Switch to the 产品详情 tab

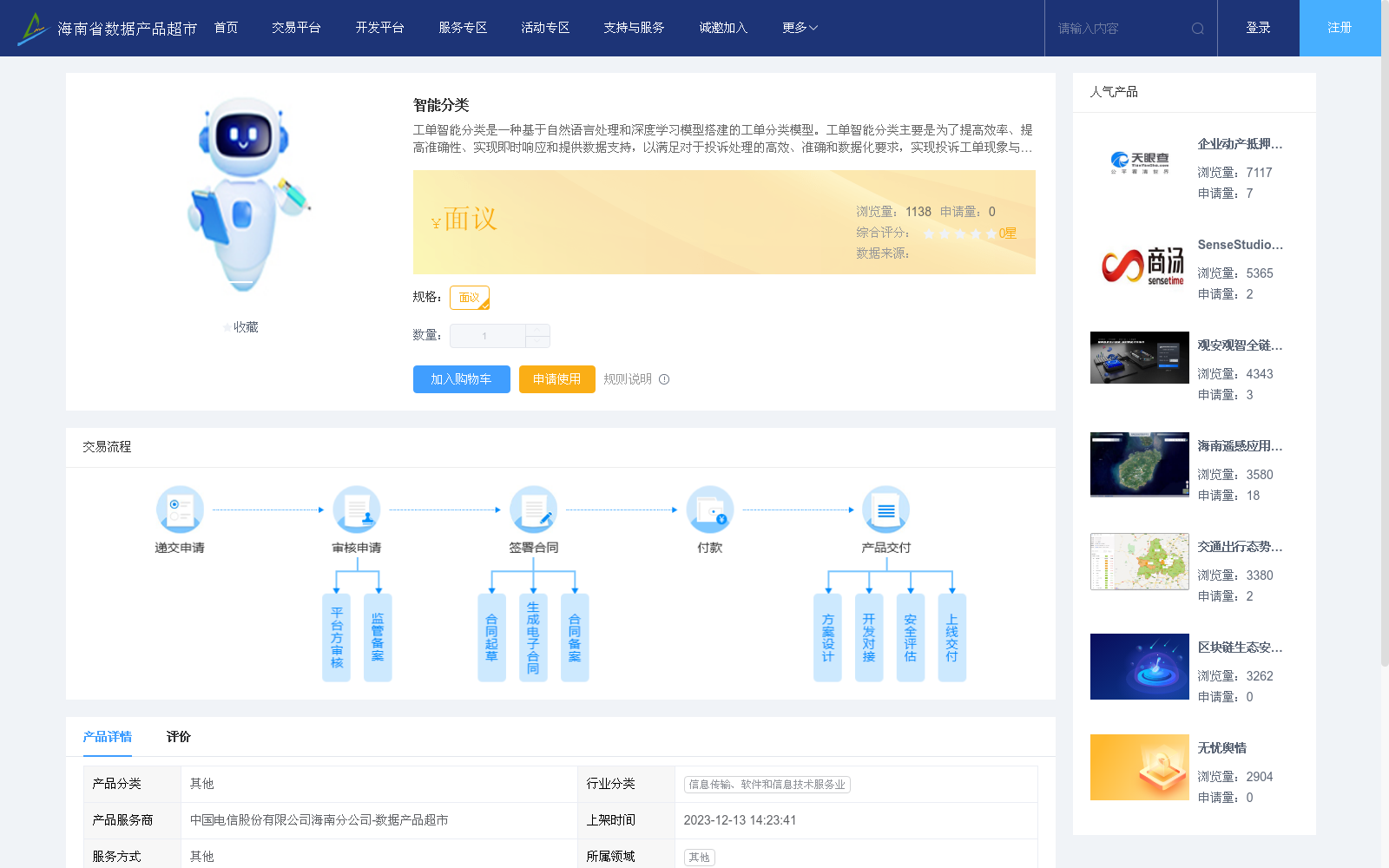tap(108, 737)
